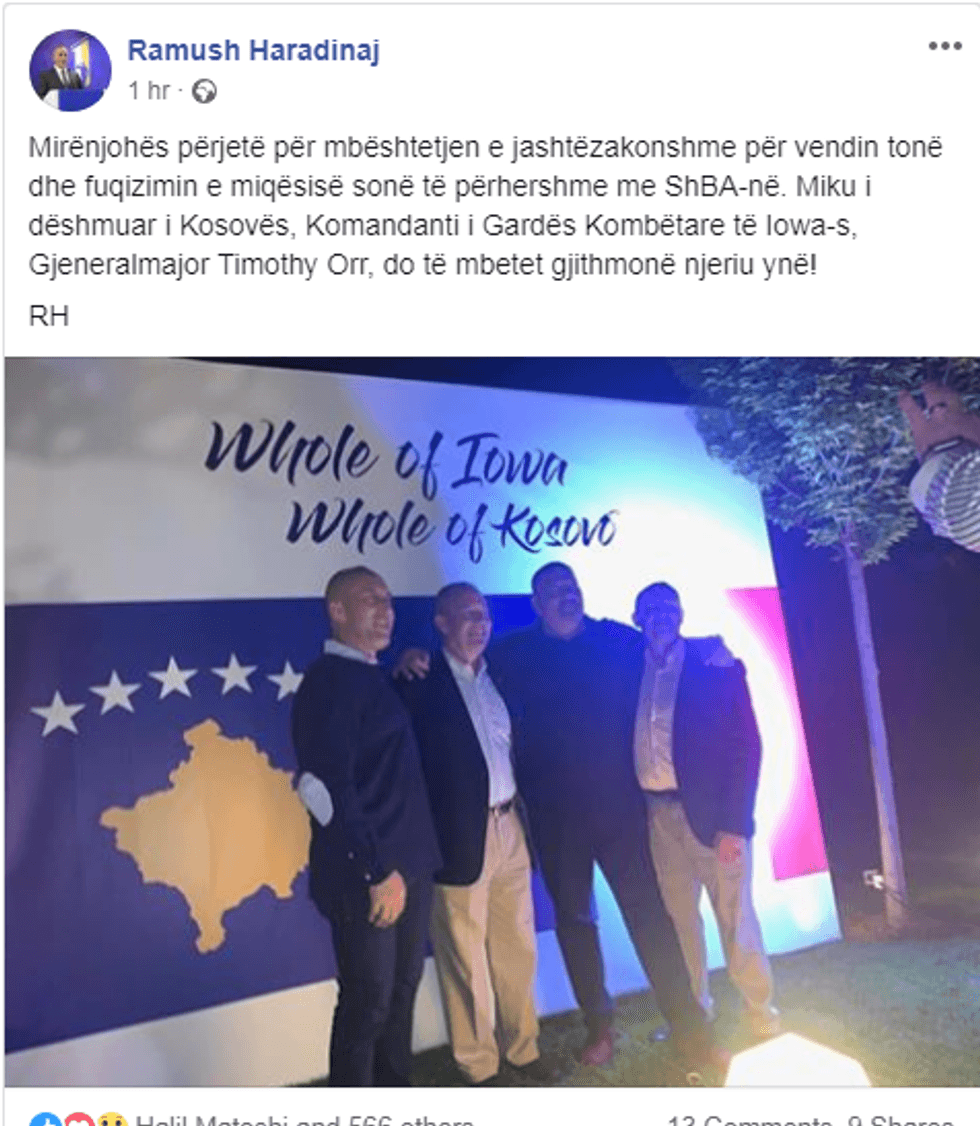Viewport: 980px width, 1126px height.
Task: Click the public globe privacy icon
Action: coord(205,91)
